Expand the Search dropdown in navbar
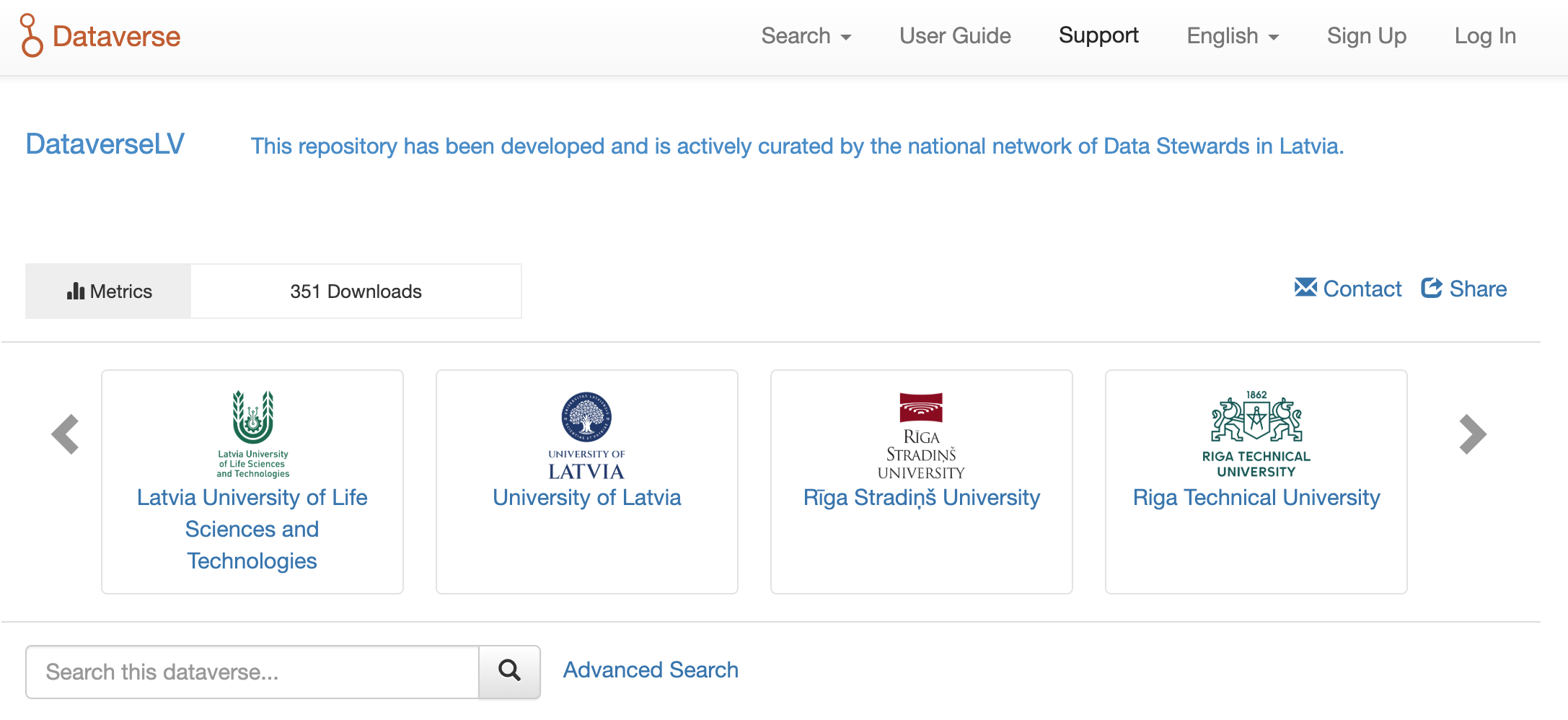Image resolution: width=1568 pixels, height=720 pixels. pos(806,36)
